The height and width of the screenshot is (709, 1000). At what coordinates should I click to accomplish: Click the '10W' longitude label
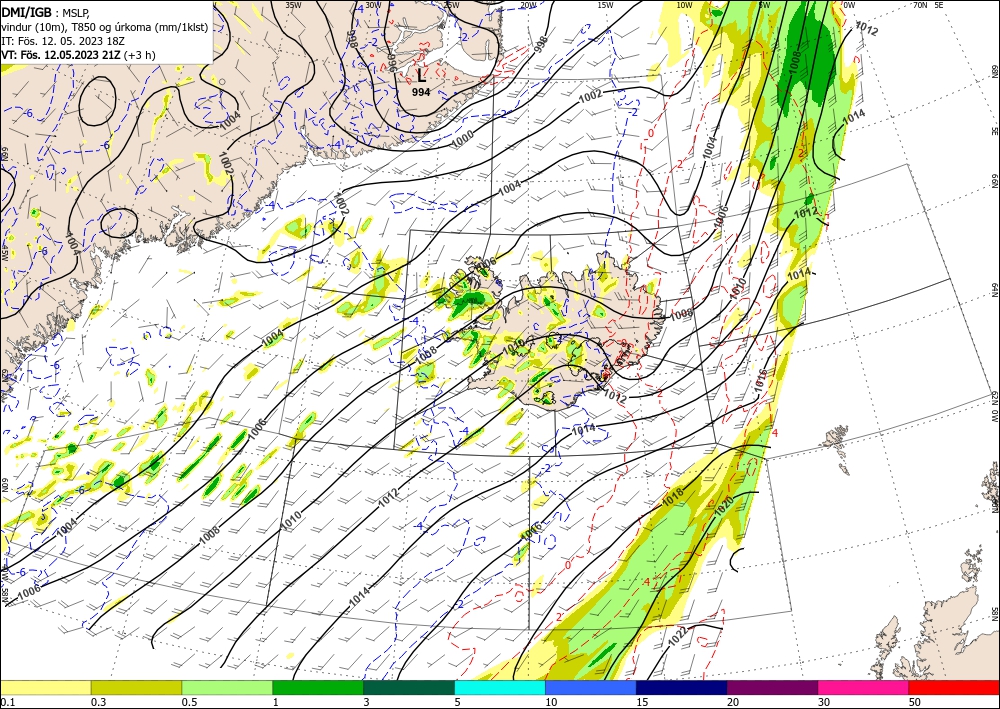tap(684, 5)
